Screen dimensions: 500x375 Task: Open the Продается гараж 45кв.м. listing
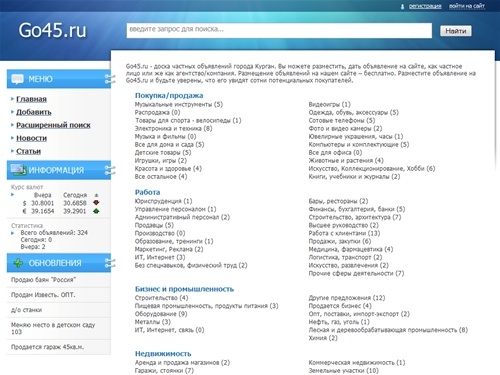pos(47,347)
